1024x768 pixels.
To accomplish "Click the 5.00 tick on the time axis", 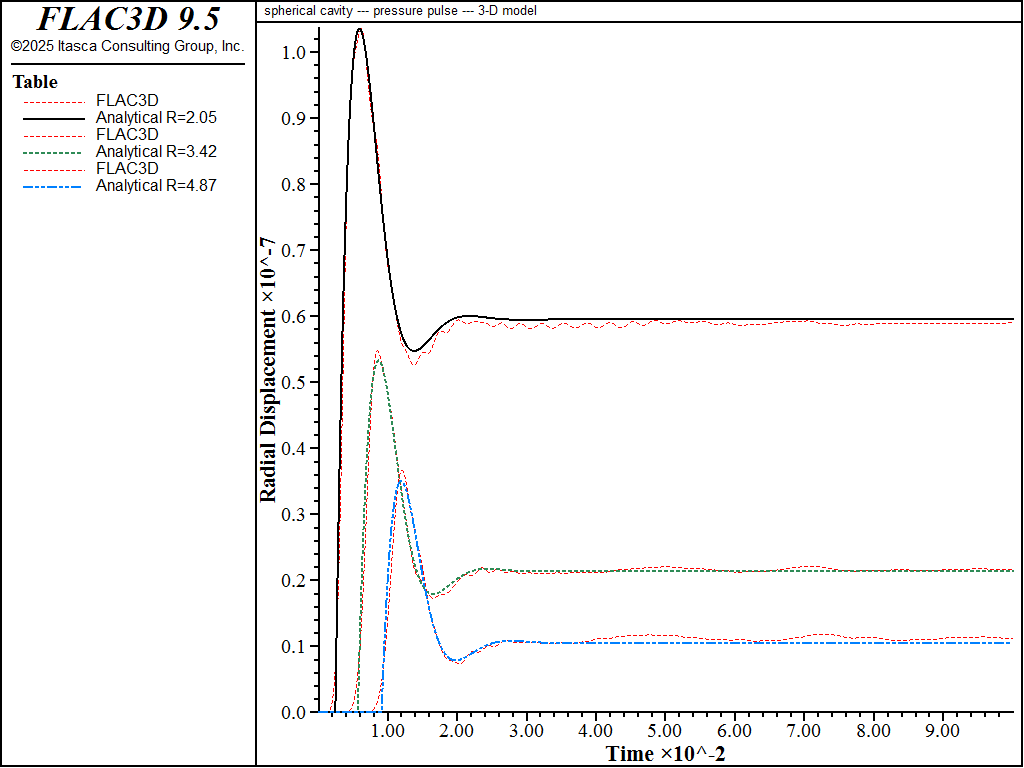I will point(665,730).
